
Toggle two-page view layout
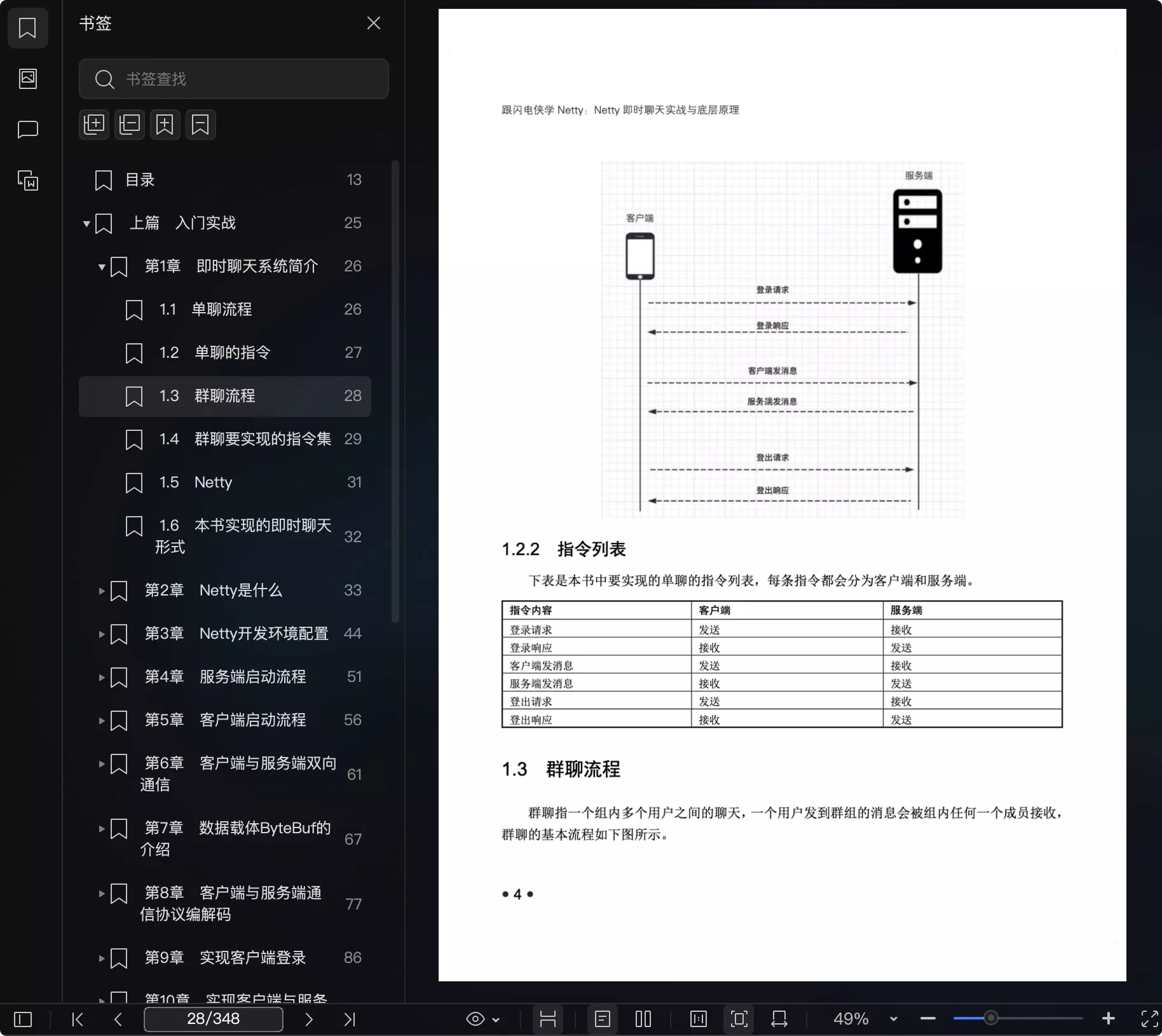(643, 1019)
